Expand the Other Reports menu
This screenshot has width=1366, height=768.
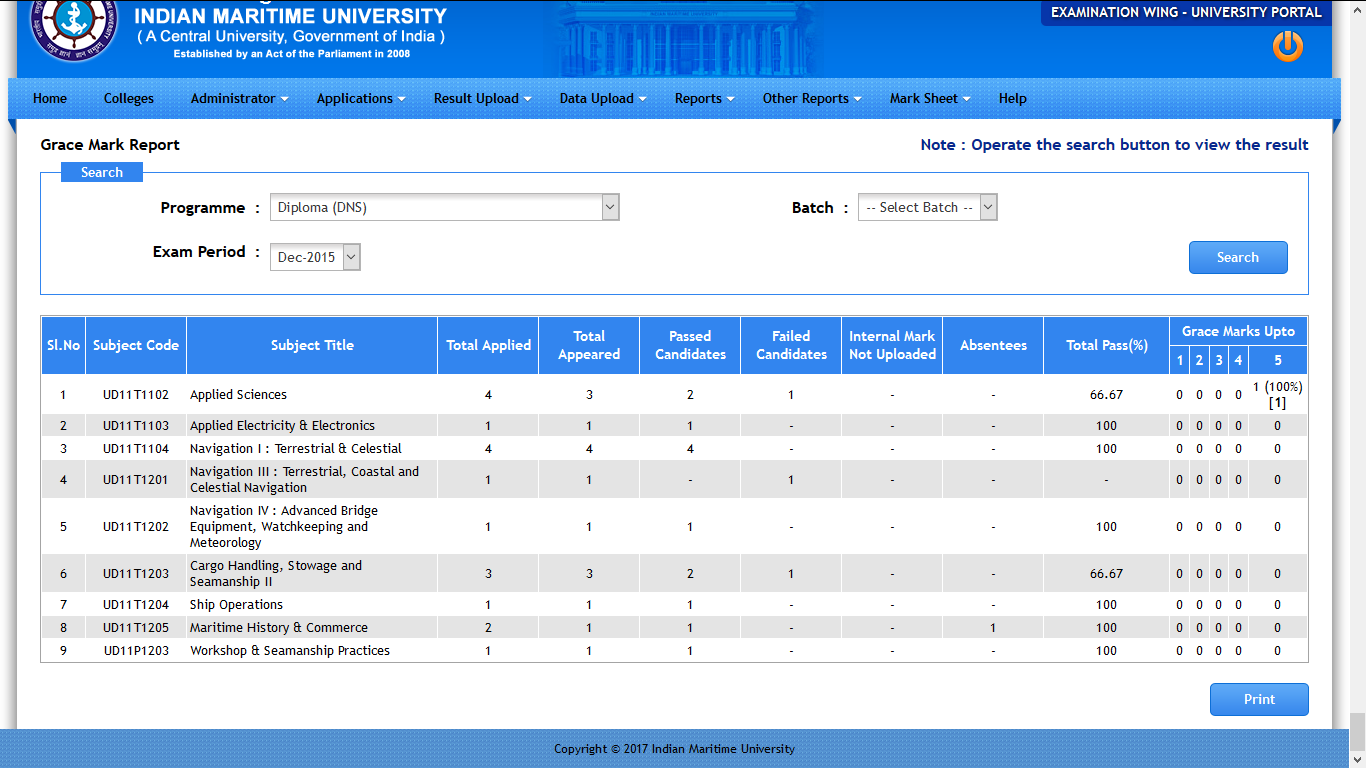(x=812, y=98)
